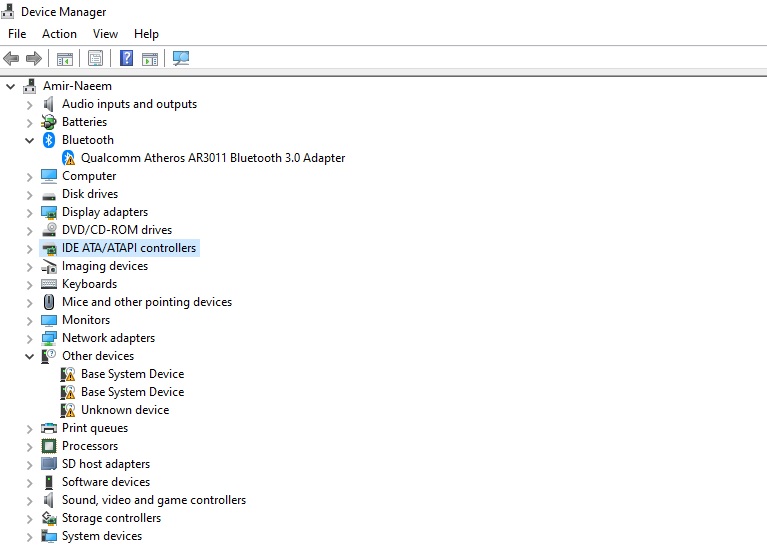Image resolution: width=767 pixels, height=545 pixels.
Task: Collapse the Amir-Naeem root node
Action: (x=10, y=87)
